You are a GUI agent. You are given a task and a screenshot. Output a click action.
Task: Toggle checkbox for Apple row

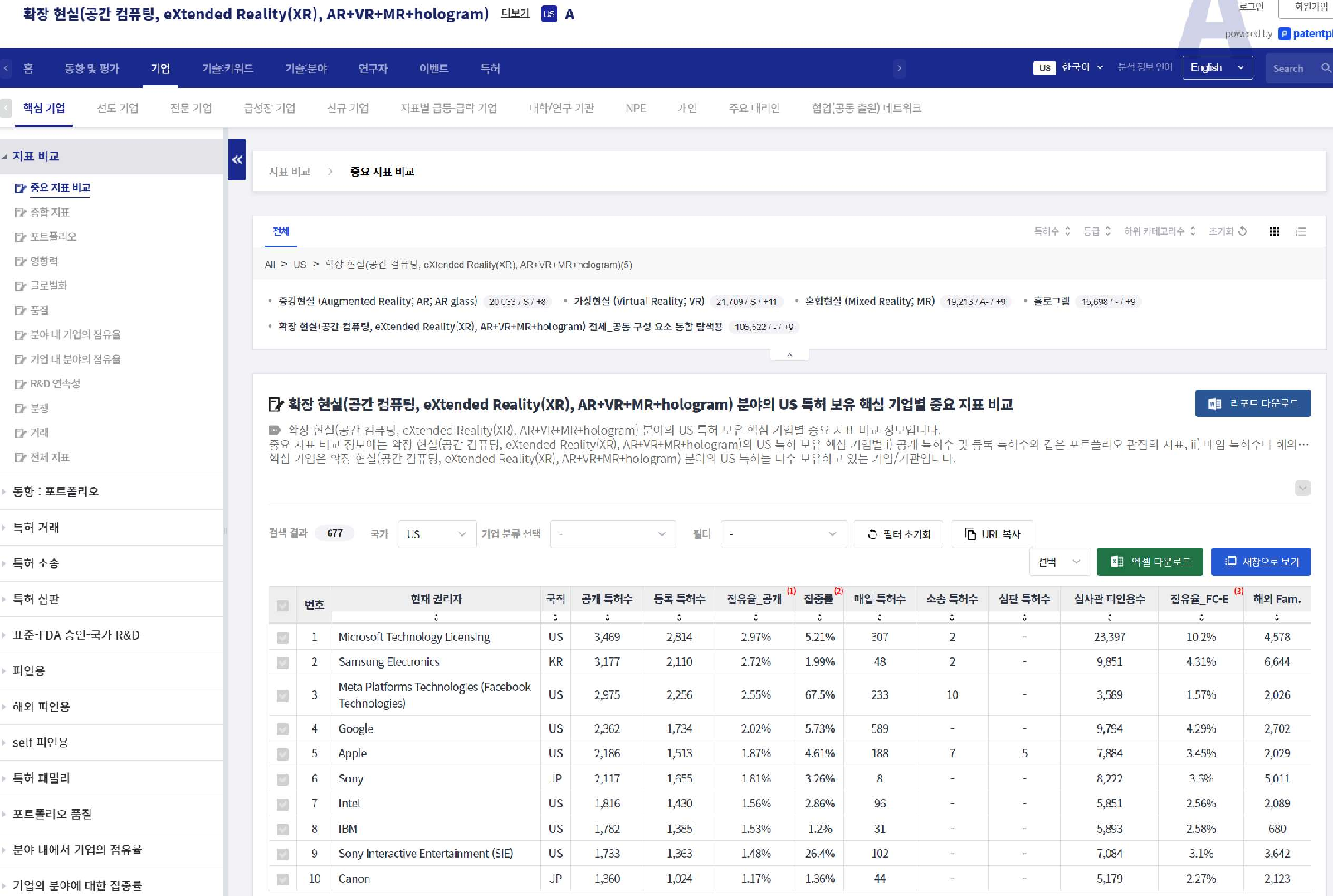pyautogui.click(x=283, y=754)
